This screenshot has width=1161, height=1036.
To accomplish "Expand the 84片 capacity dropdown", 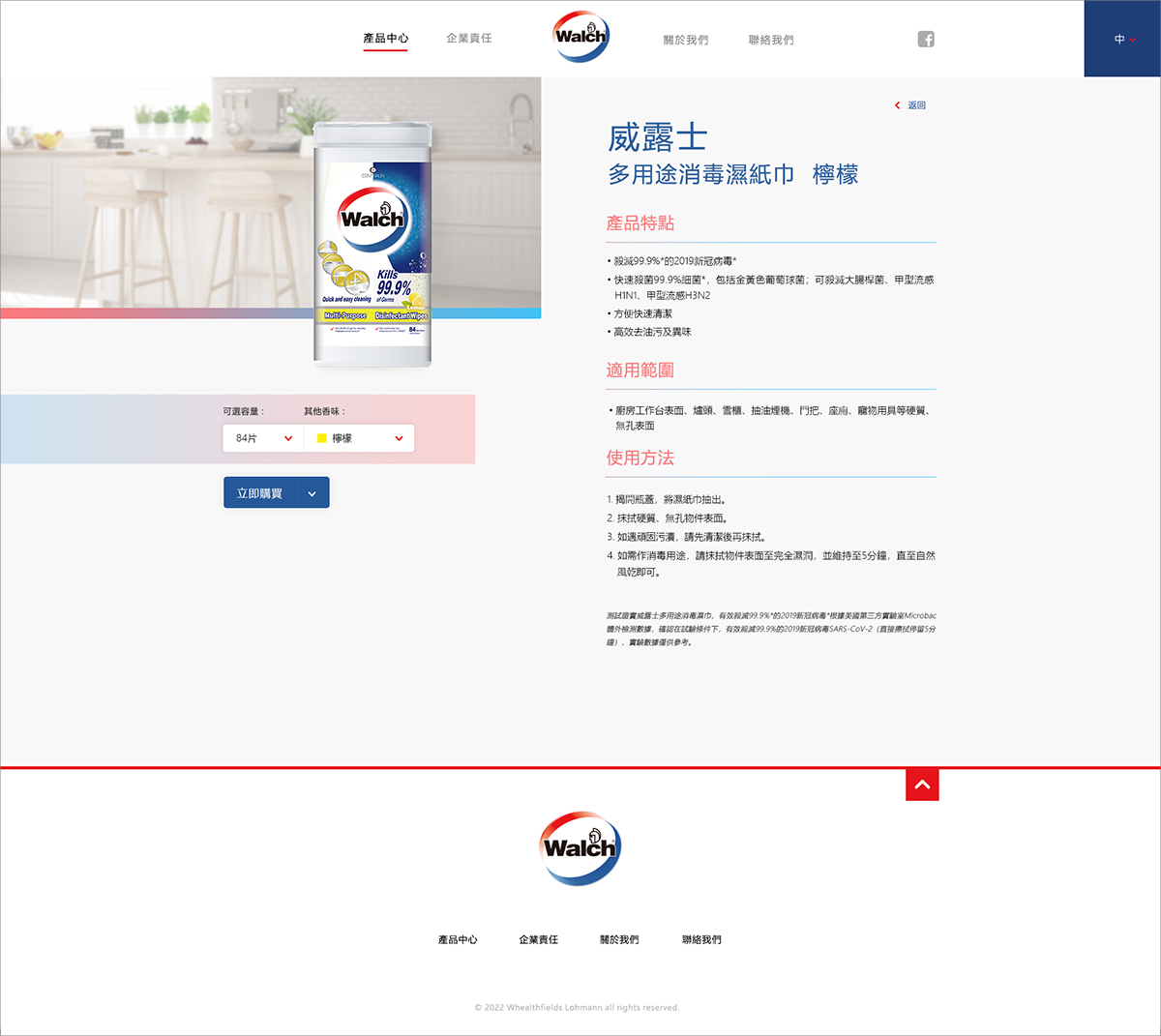I will coord(263,438).
